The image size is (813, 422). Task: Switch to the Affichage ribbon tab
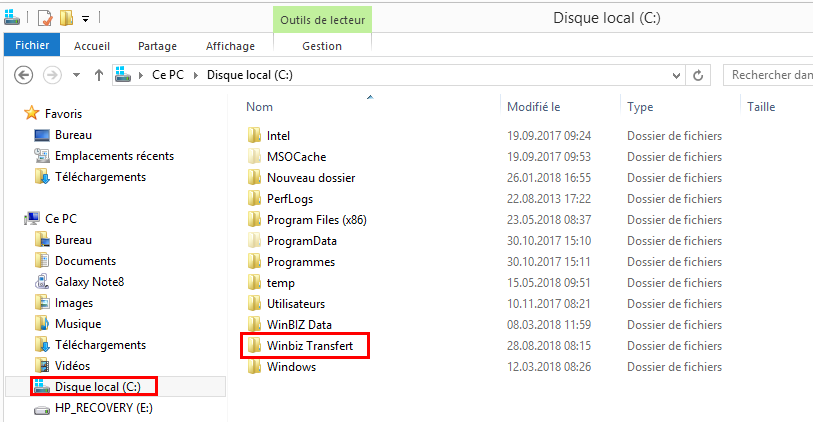[229, 46]
